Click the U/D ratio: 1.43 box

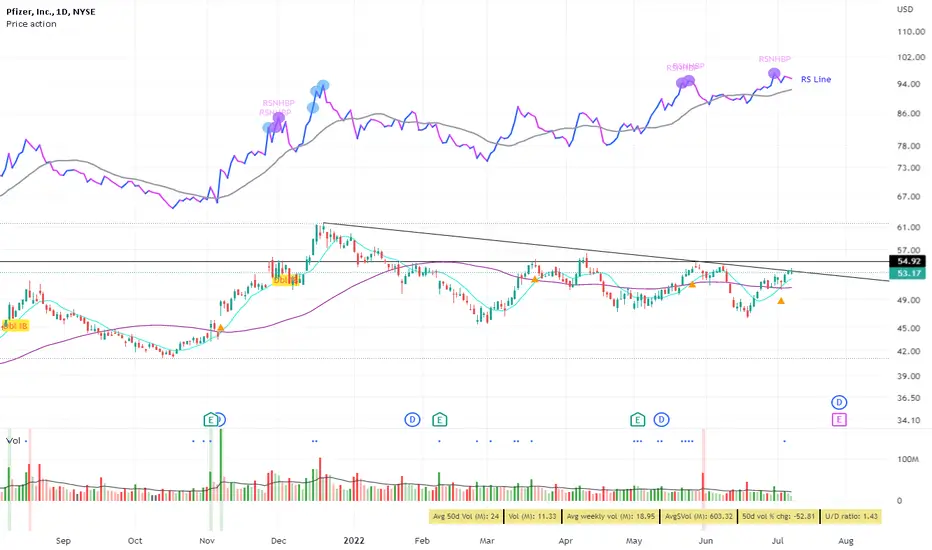pos(851,516)
